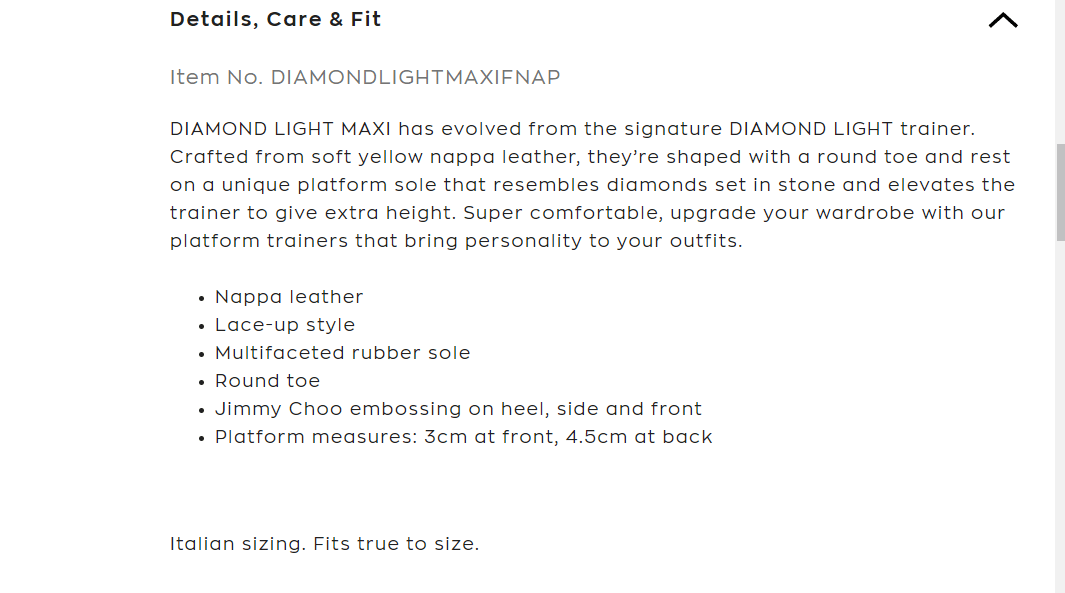Select the 'Nappa leather' bullet item
The image size is (1065, 593).
coord(289,297)
